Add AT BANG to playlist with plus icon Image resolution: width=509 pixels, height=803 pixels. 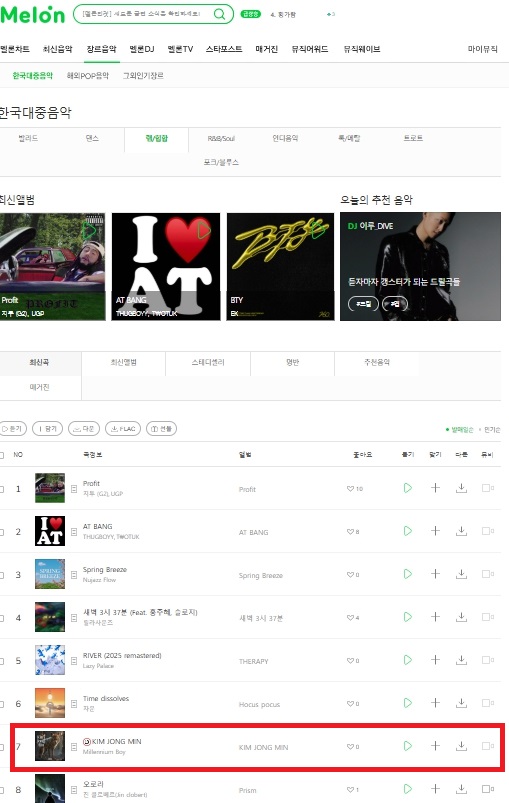[435, 531]
